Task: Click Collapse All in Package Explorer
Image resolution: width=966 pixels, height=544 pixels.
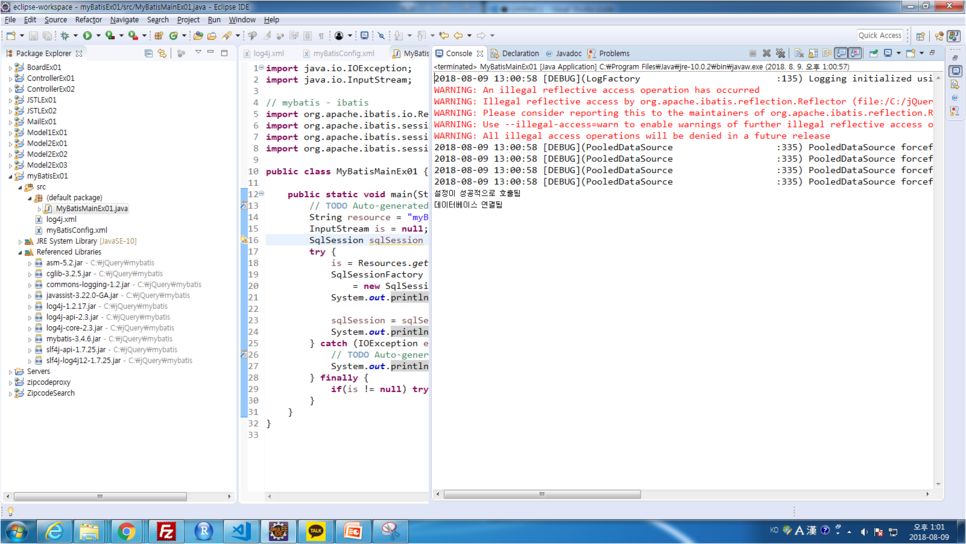Action: pyautogui.click(x=148, y=53)
